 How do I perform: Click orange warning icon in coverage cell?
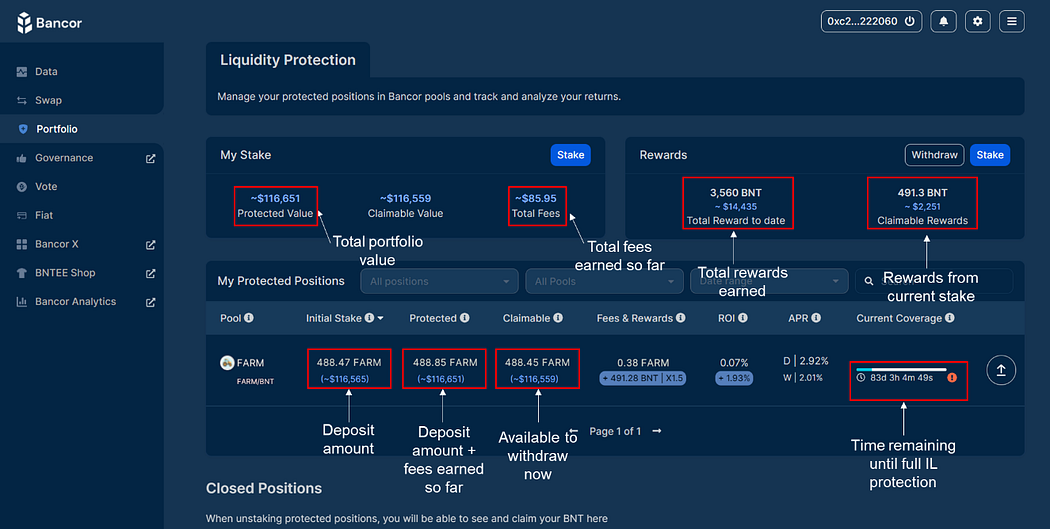[952, 378]
